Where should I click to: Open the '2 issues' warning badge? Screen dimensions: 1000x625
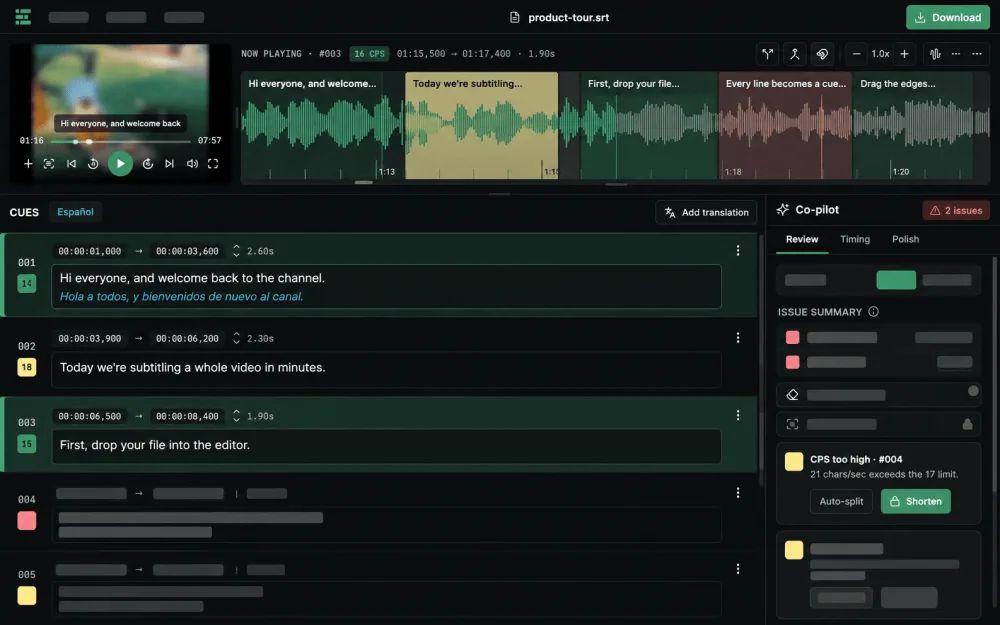[955, 210]
